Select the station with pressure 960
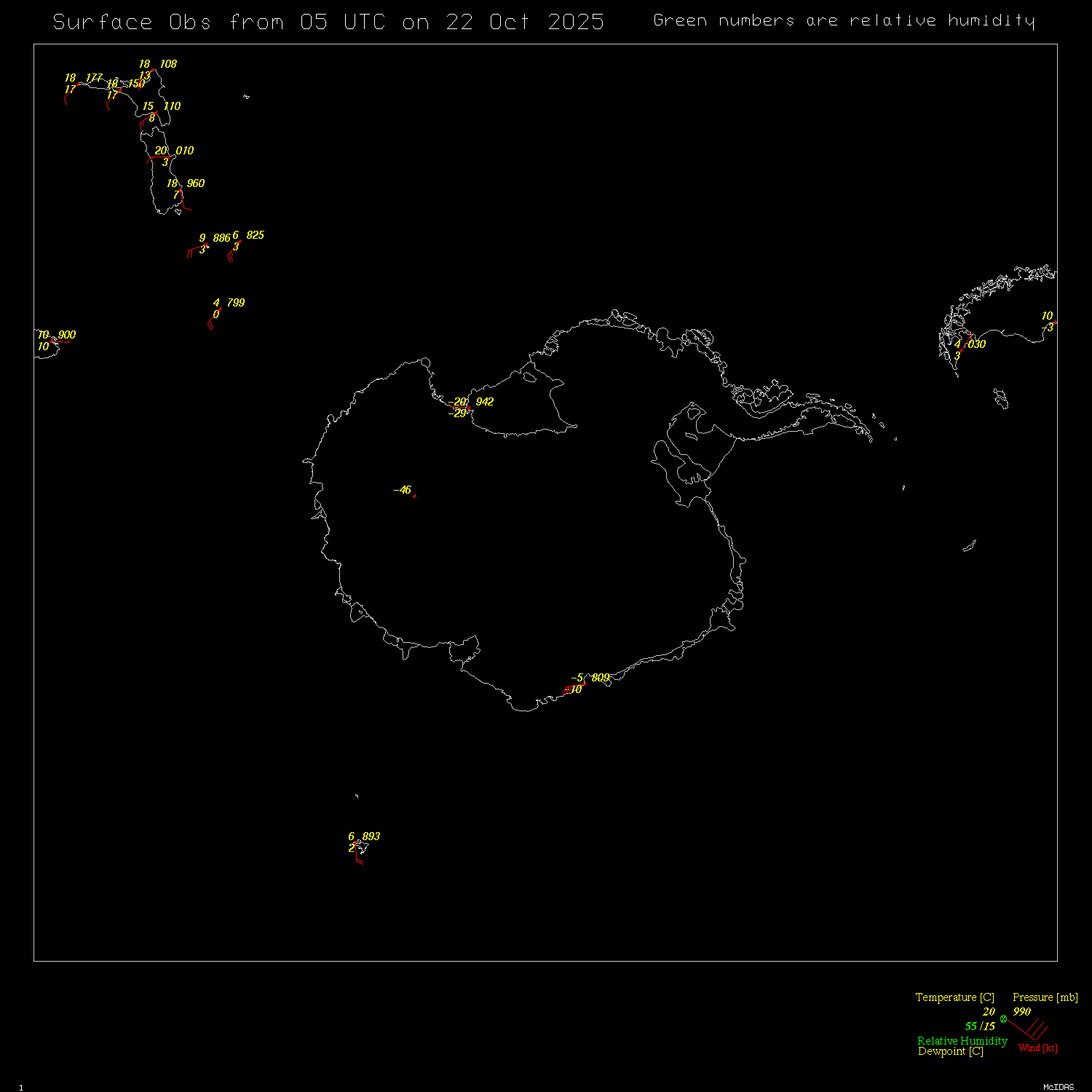Viewport: 1092px width, 1092px height. (x=180, y=189)
